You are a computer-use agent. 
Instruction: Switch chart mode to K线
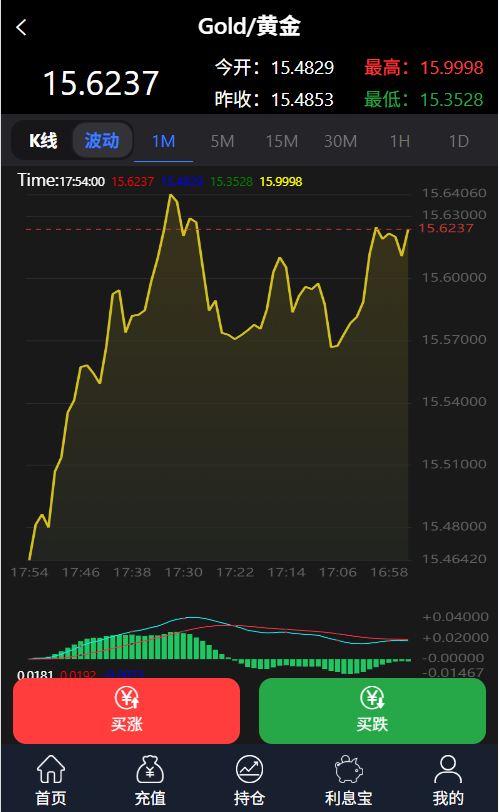click(x=43, y=140)
